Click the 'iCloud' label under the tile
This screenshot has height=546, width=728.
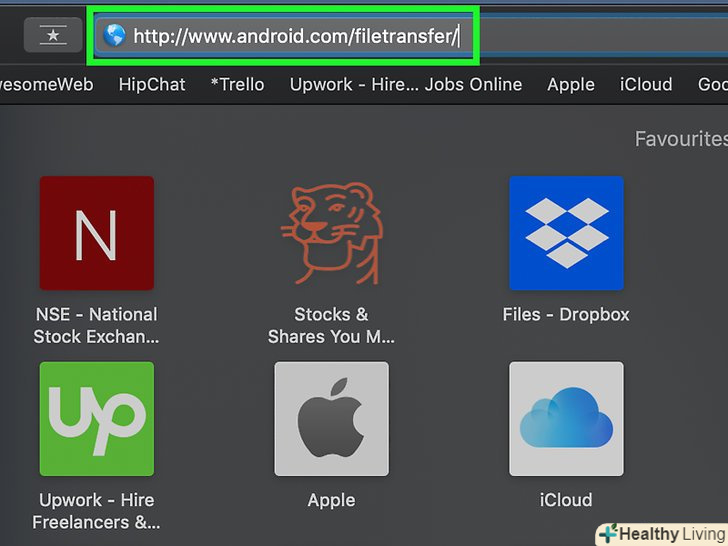tap(566, 500)
